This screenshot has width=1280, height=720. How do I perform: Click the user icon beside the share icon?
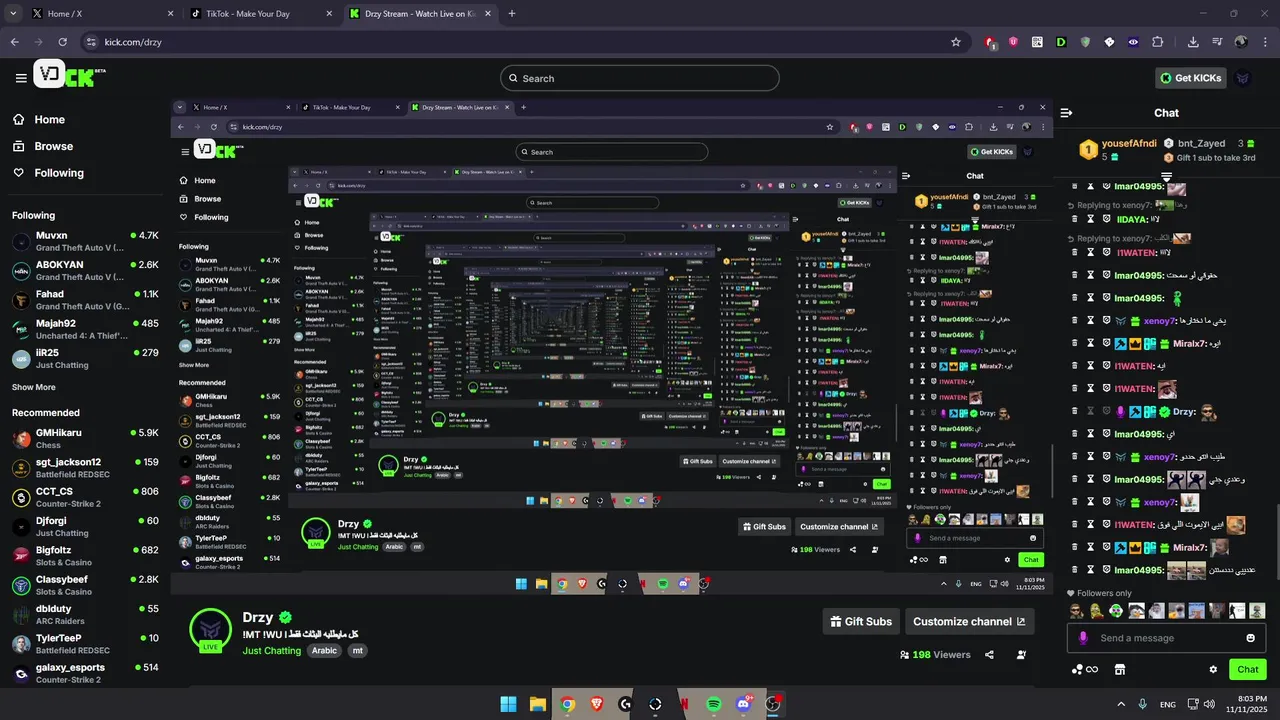(1021, 655)
